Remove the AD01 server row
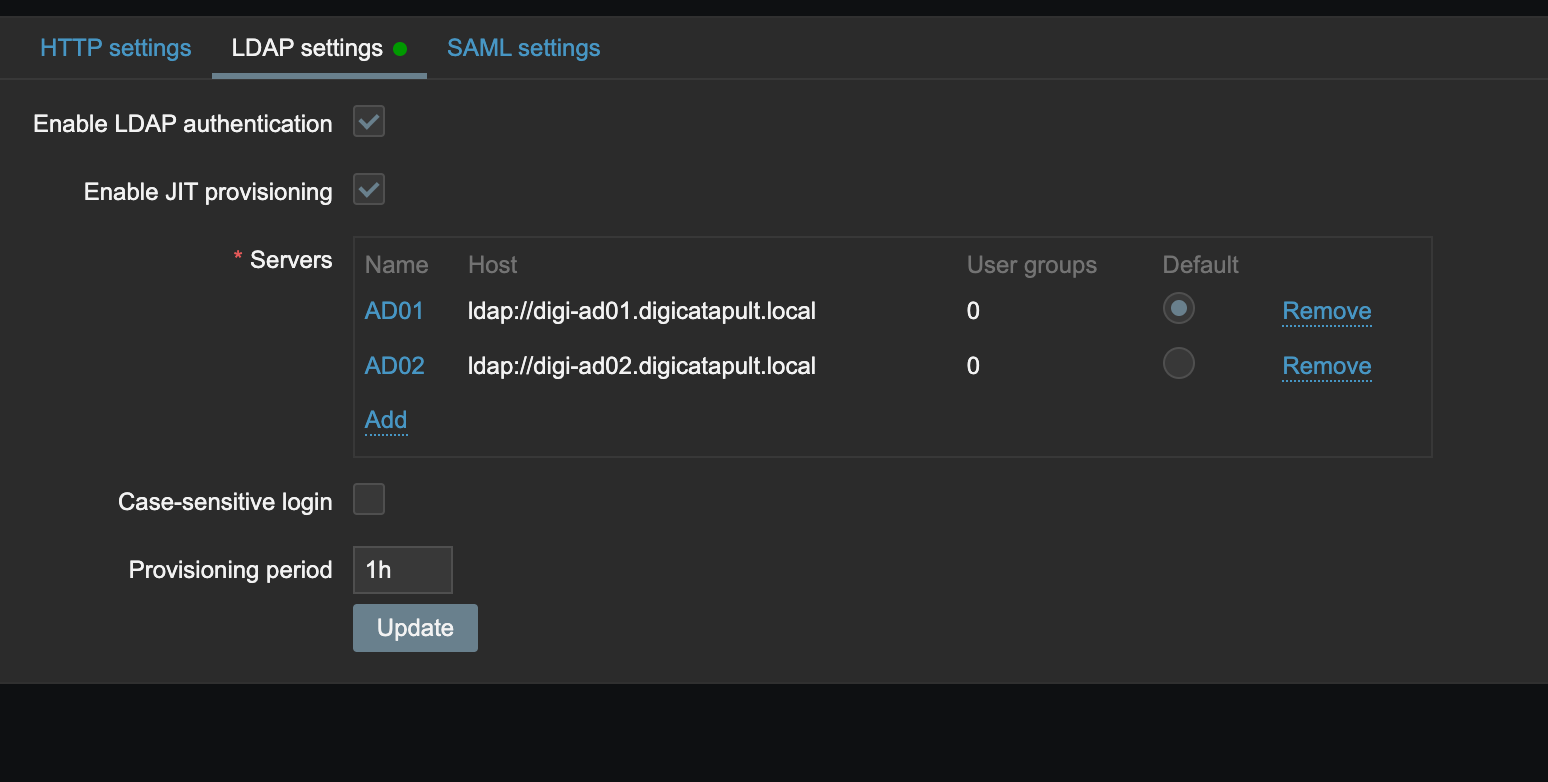1548x782 pixels. point(1326,311)
